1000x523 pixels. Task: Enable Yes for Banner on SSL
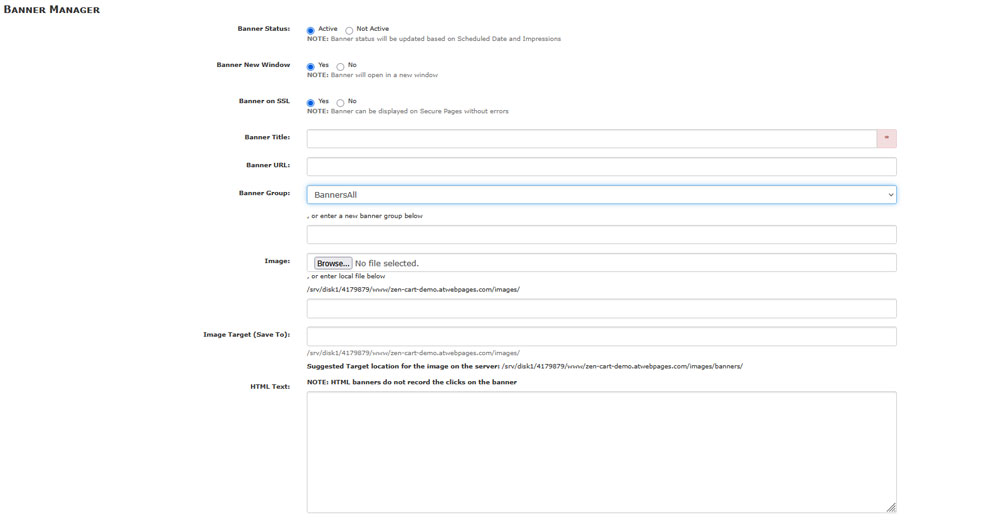tap(311, 103)
